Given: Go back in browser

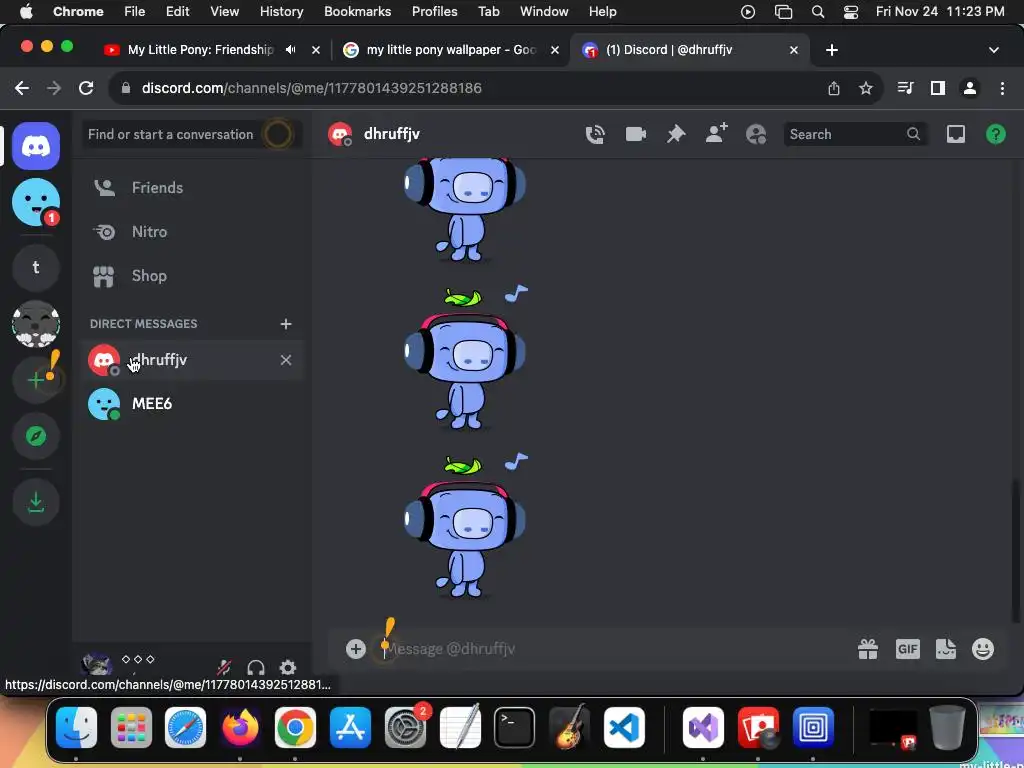Looking at the screenshot, I should coord(22,88).
